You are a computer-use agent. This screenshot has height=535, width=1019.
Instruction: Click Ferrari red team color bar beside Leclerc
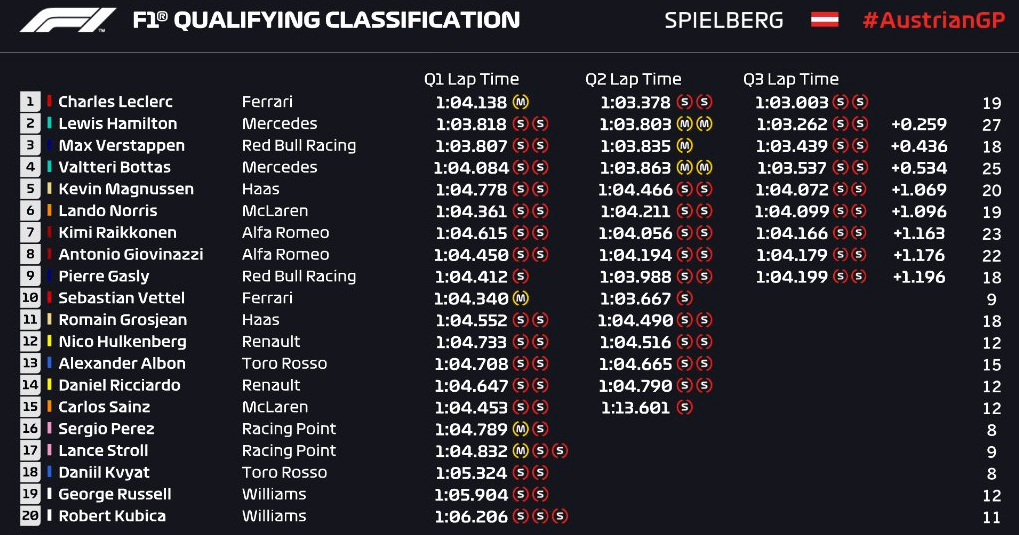[49, 101]
